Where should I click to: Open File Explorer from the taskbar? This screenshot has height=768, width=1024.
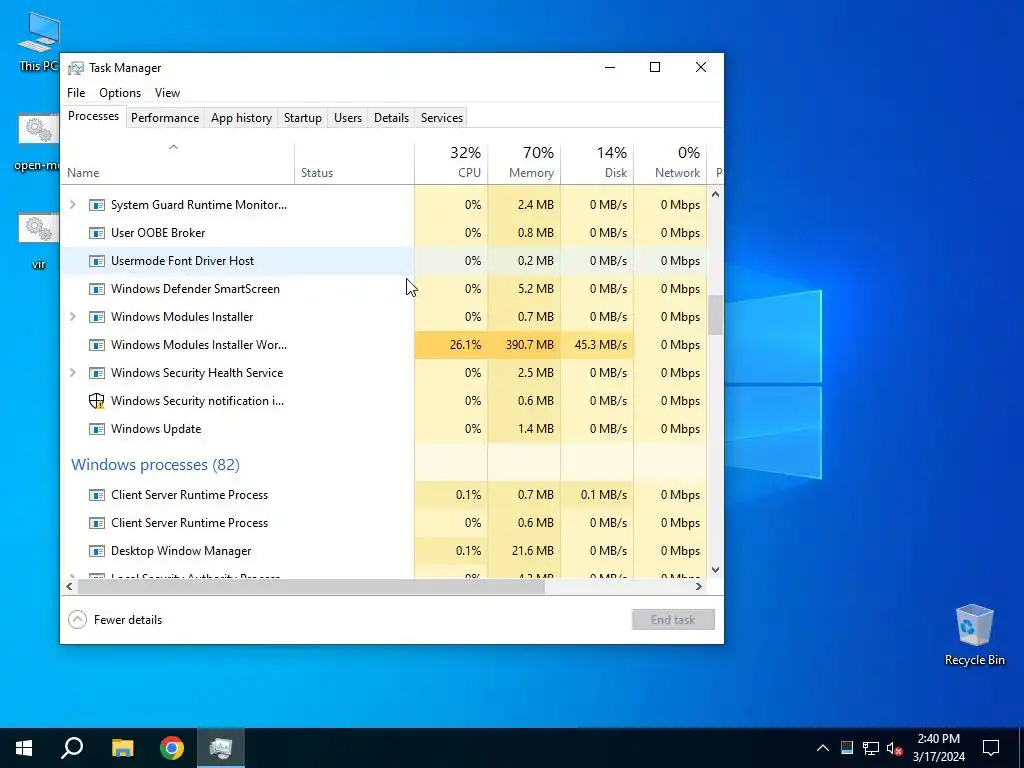122,748
